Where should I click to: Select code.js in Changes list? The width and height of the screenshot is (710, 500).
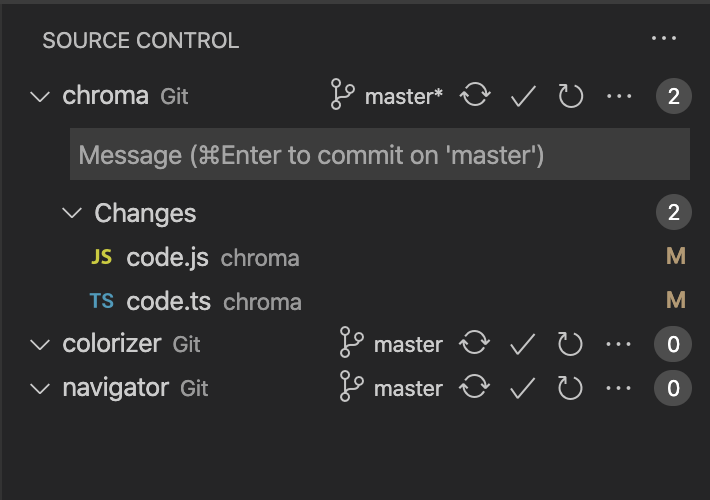tap(380, 257)
